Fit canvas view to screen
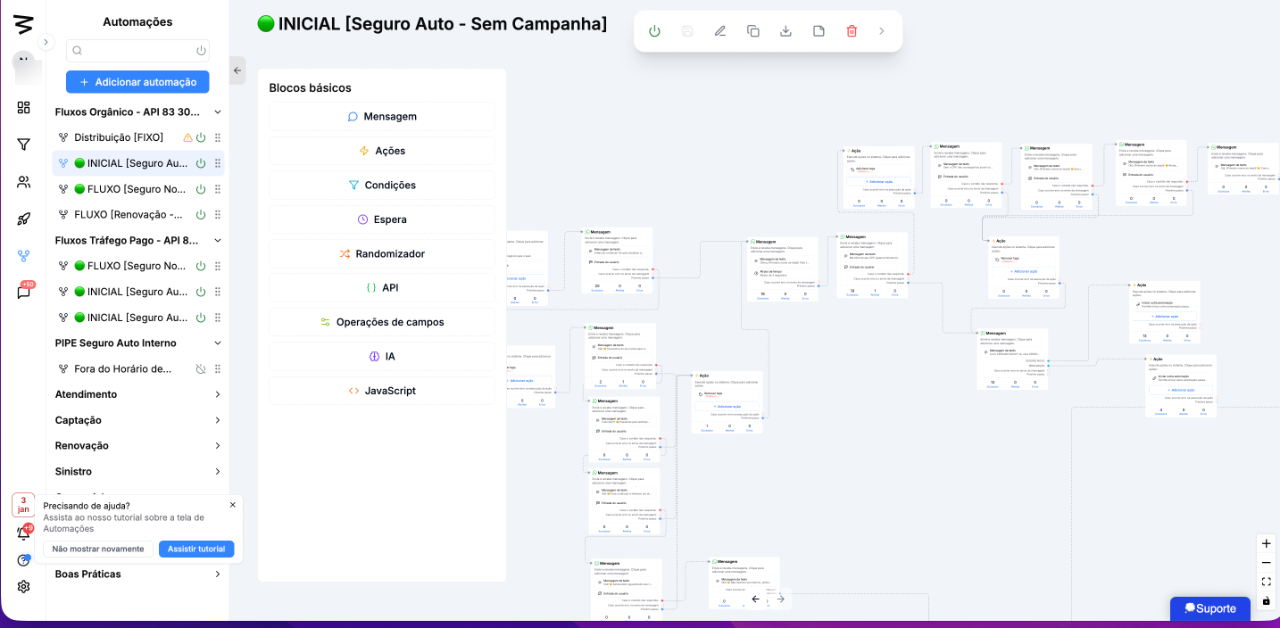1280x628 pixels. 1266,582
